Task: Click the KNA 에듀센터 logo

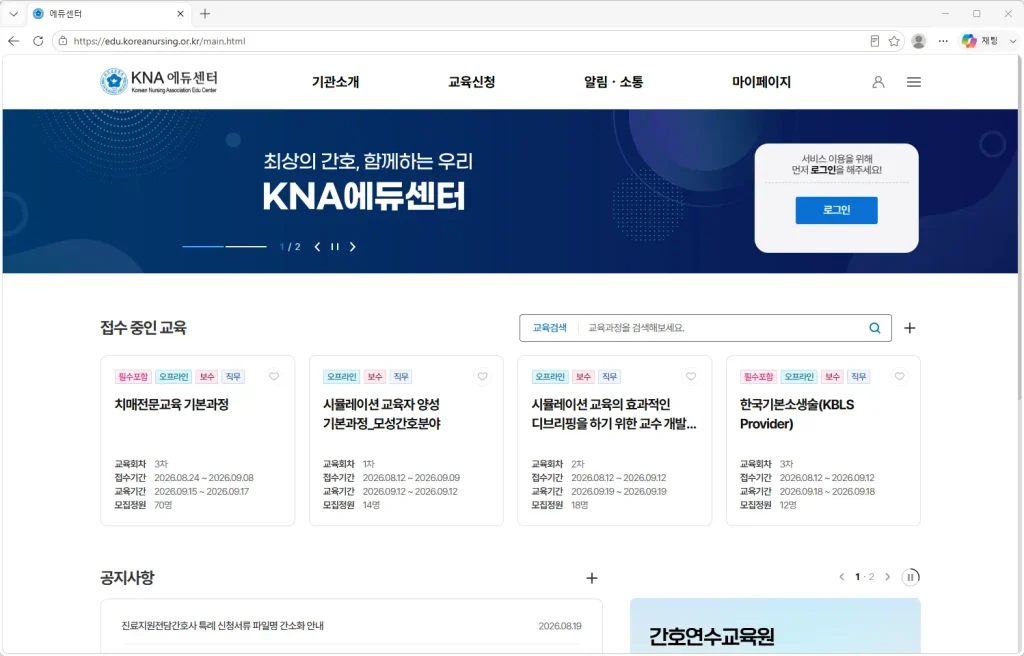Action: coord(159,82)
